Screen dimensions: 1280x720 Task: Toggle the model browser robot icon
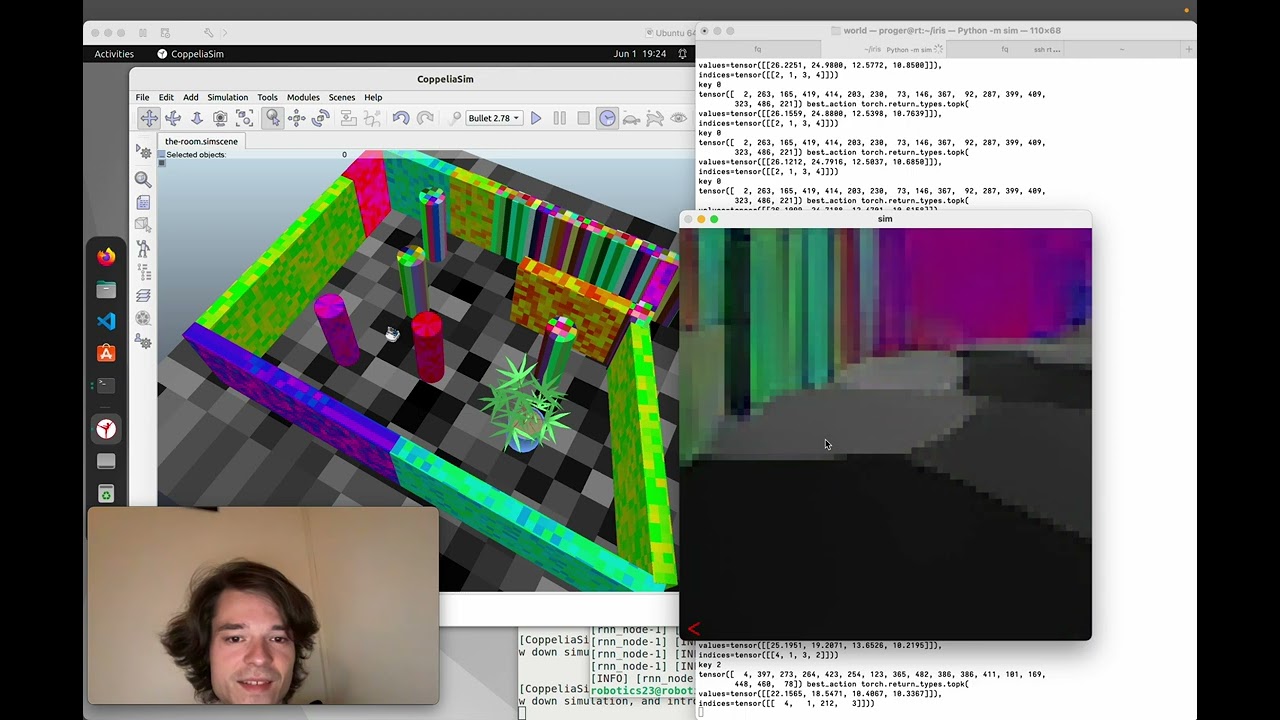(x=143, y=249)
